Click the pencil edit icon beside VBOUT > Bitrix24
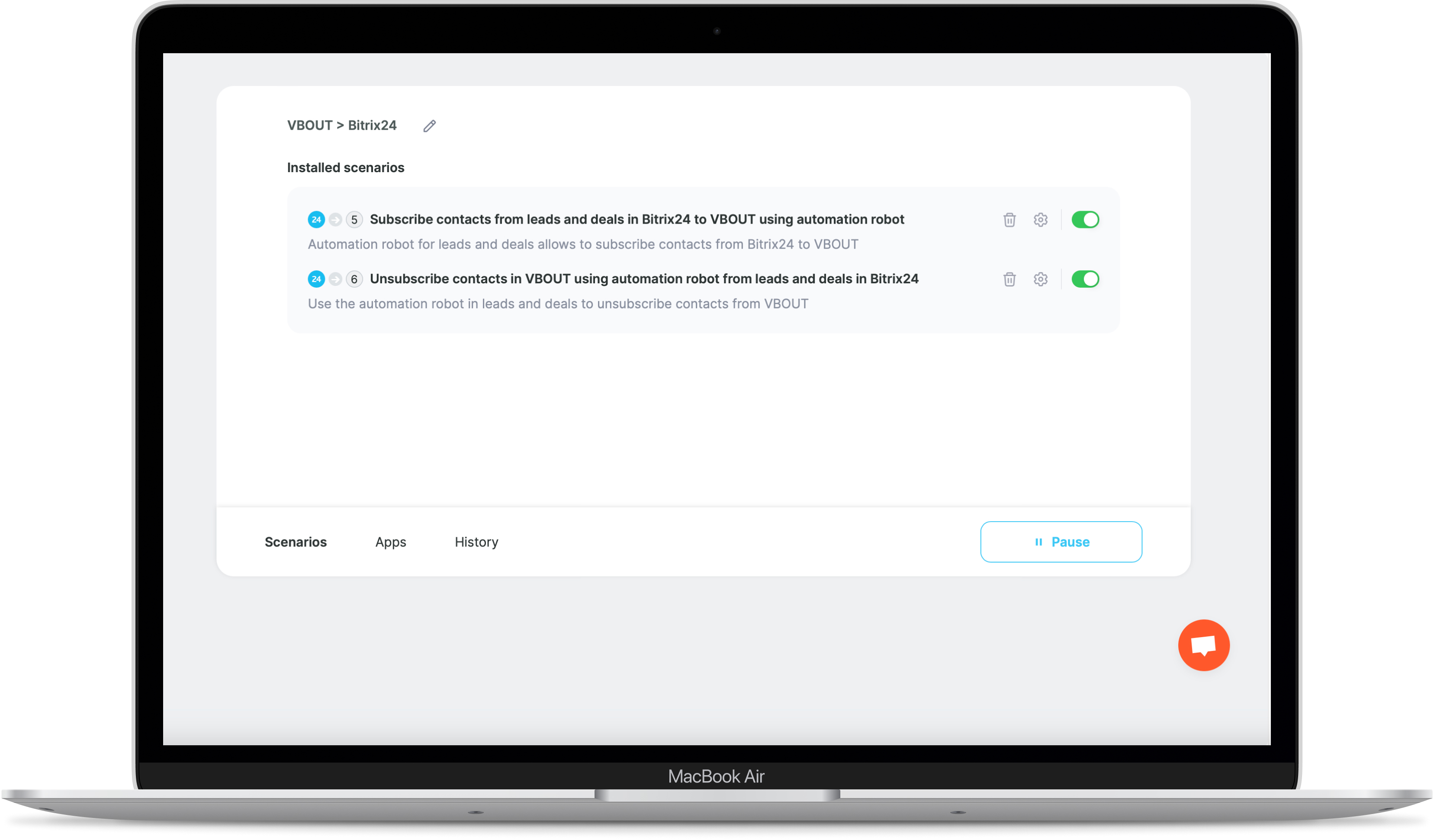The width and height of the screenshot is (1434, 840). 430,126
